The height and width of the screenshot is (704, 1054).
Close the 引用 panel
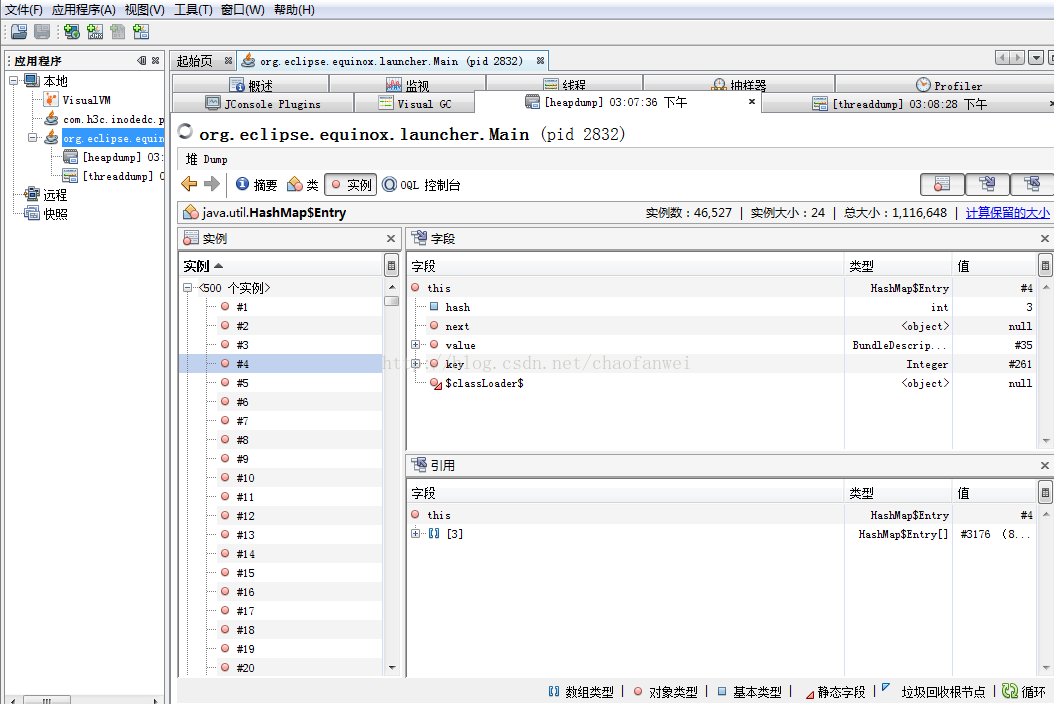(1045, 465)
